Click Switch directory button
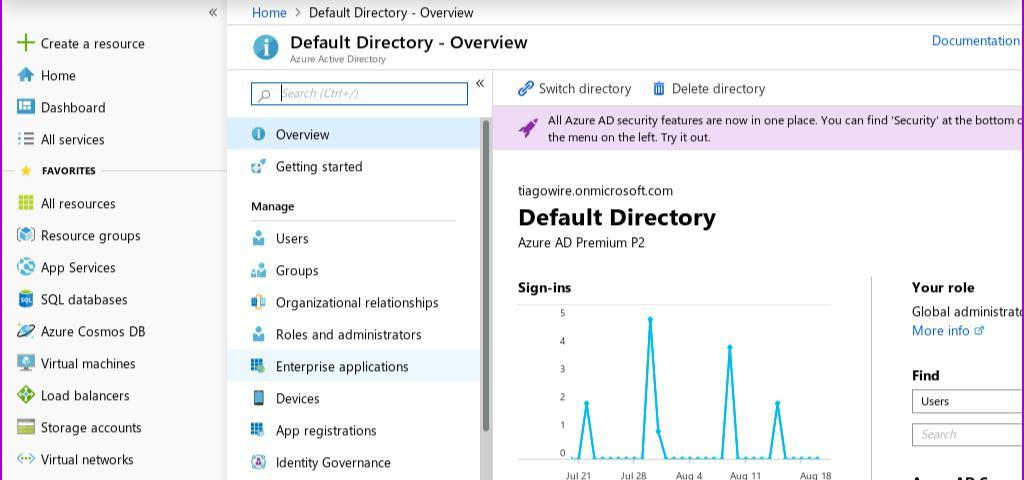Viewport: 1024px width, 480px height. 575,88
